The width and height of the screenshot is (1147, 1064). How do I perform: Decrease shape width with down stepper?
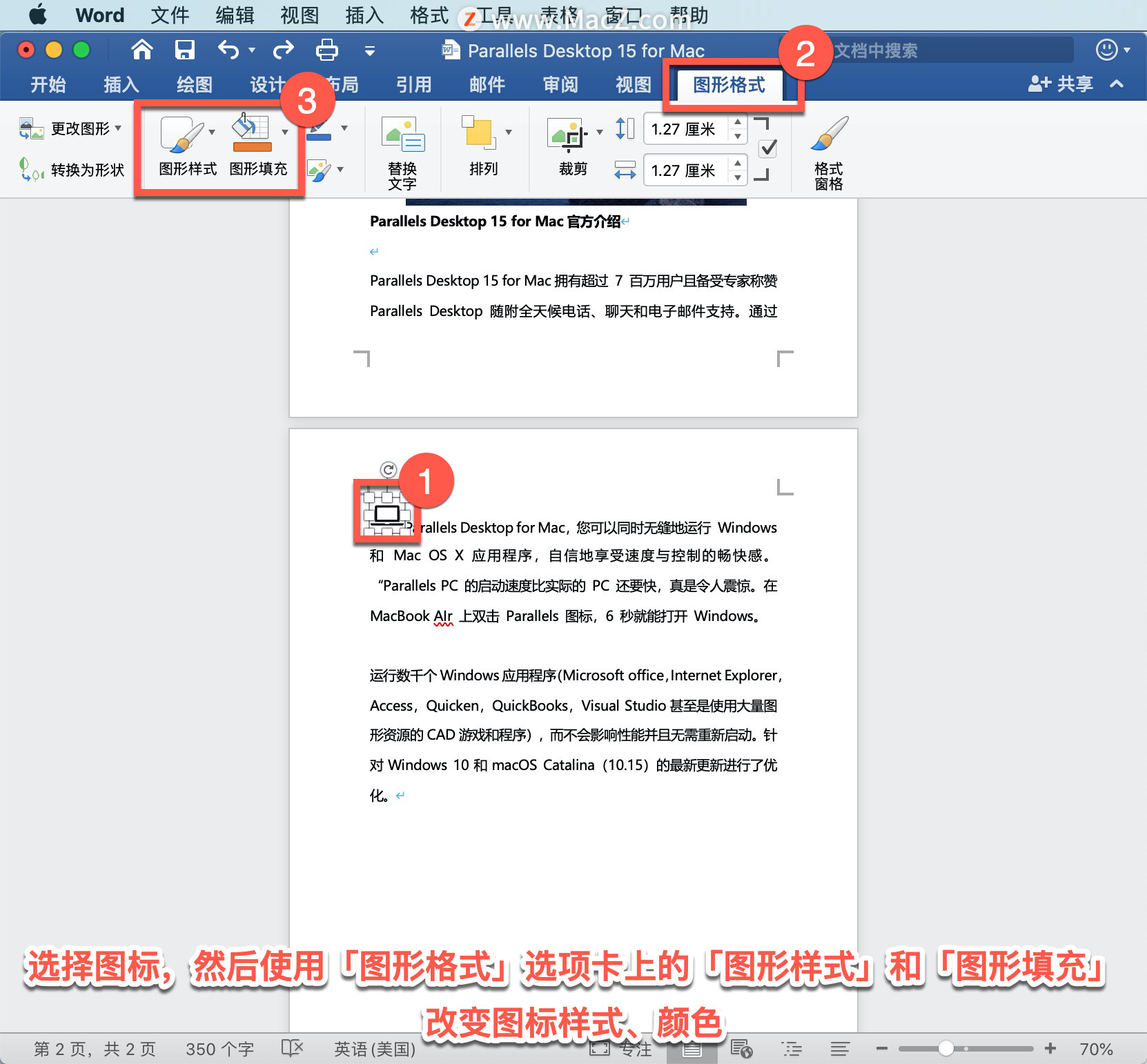click(x=738, y=178)
